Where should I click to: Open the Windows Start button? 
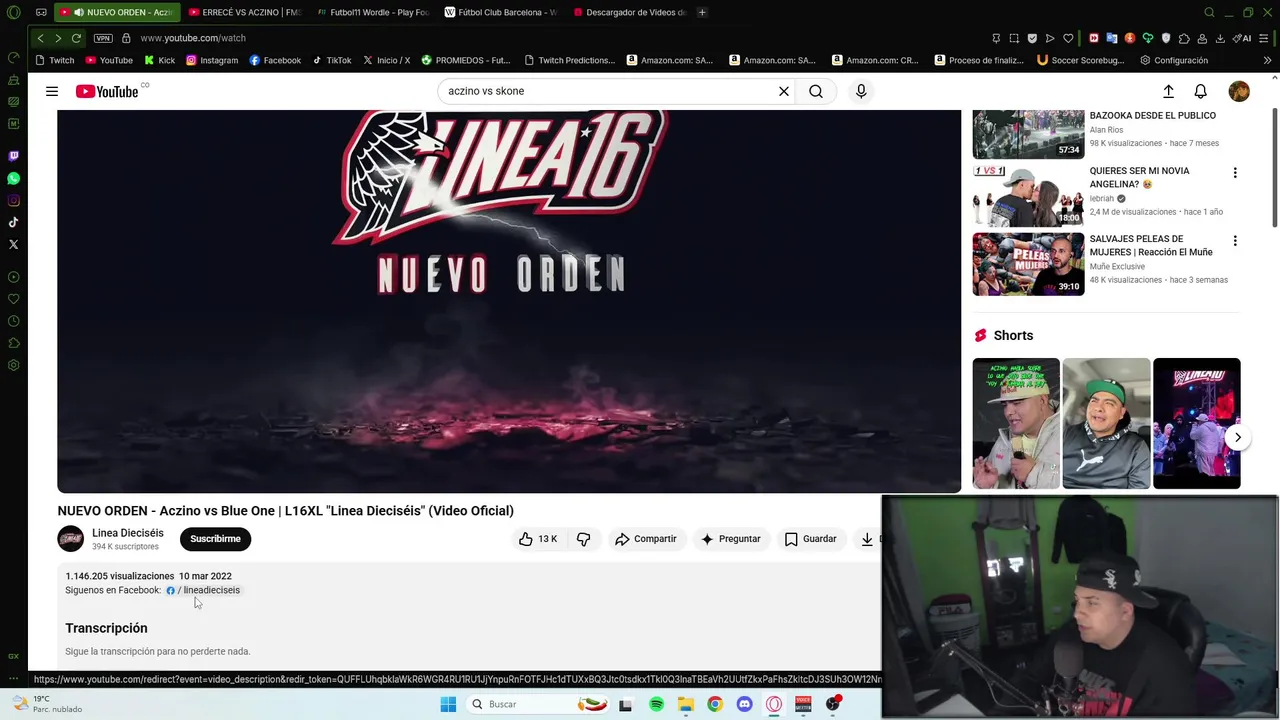(448, 704)
